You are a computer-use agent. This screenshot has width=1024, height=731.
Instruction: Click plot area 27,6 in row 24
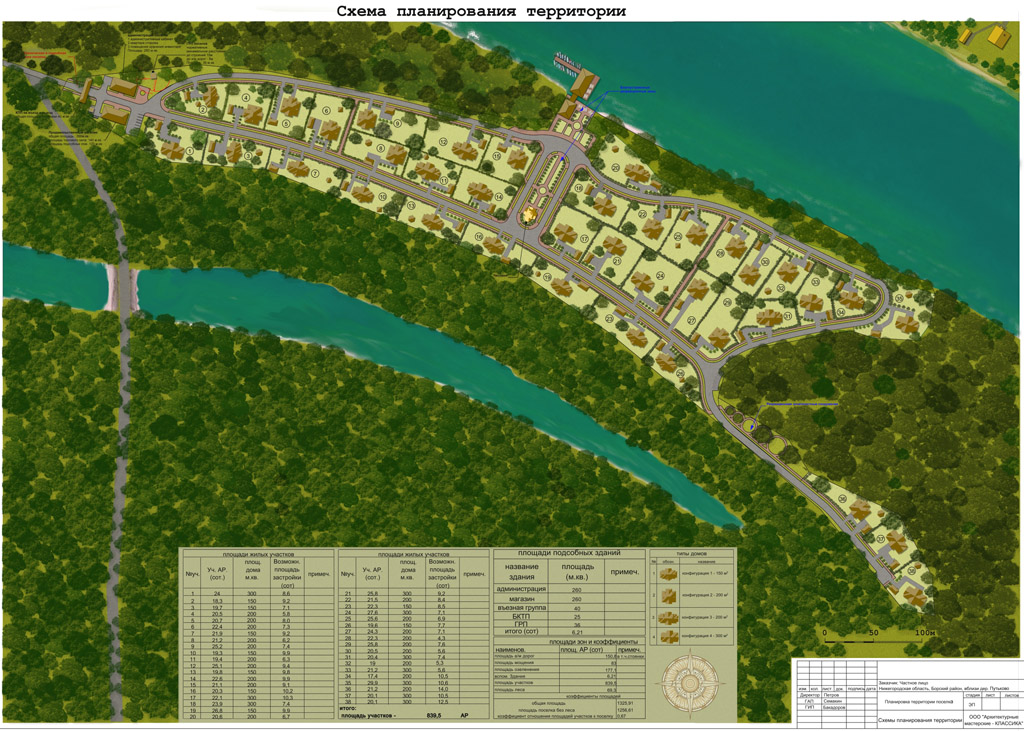(371, 612)
